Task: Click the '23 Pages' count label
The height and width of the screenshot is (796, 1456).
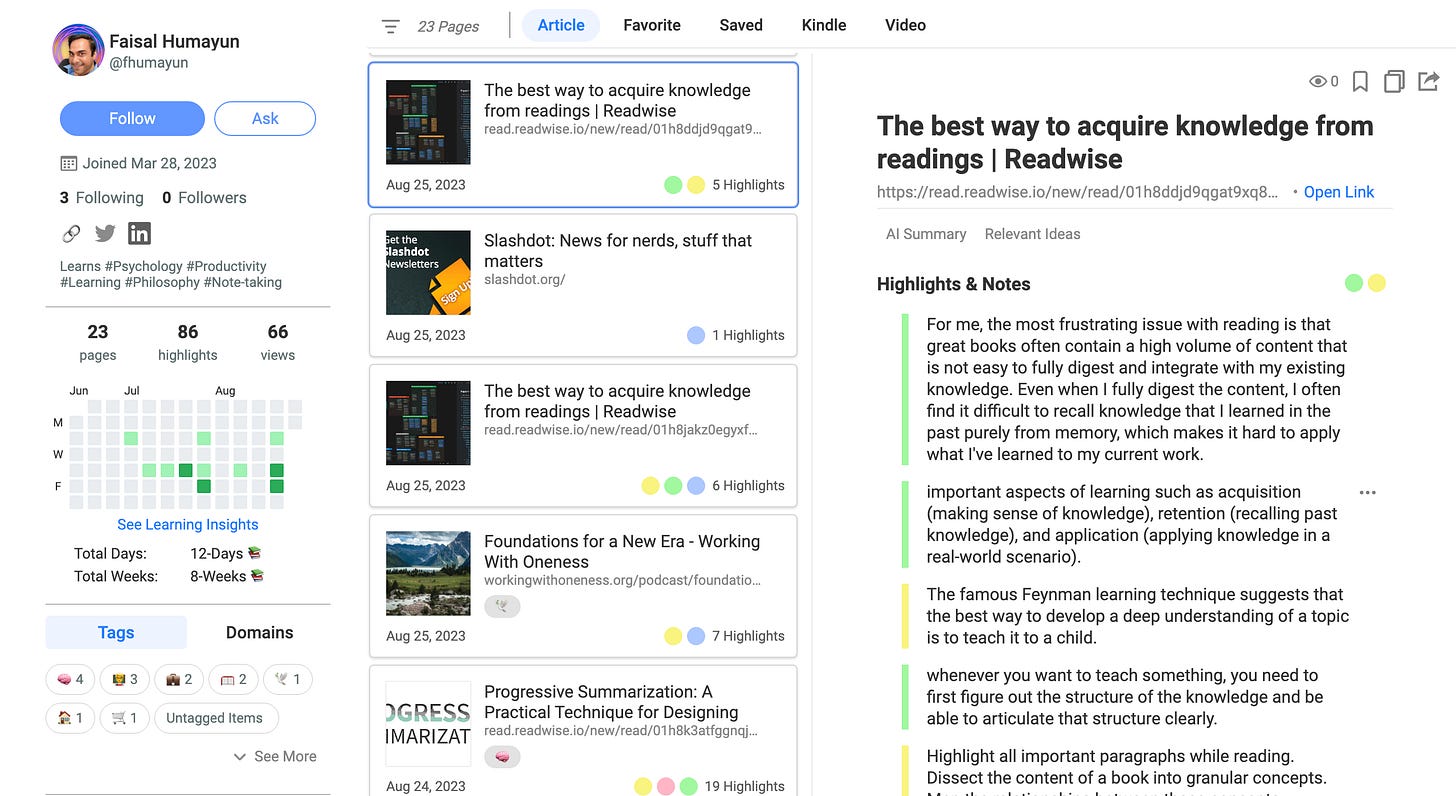Action: point(448,27)
